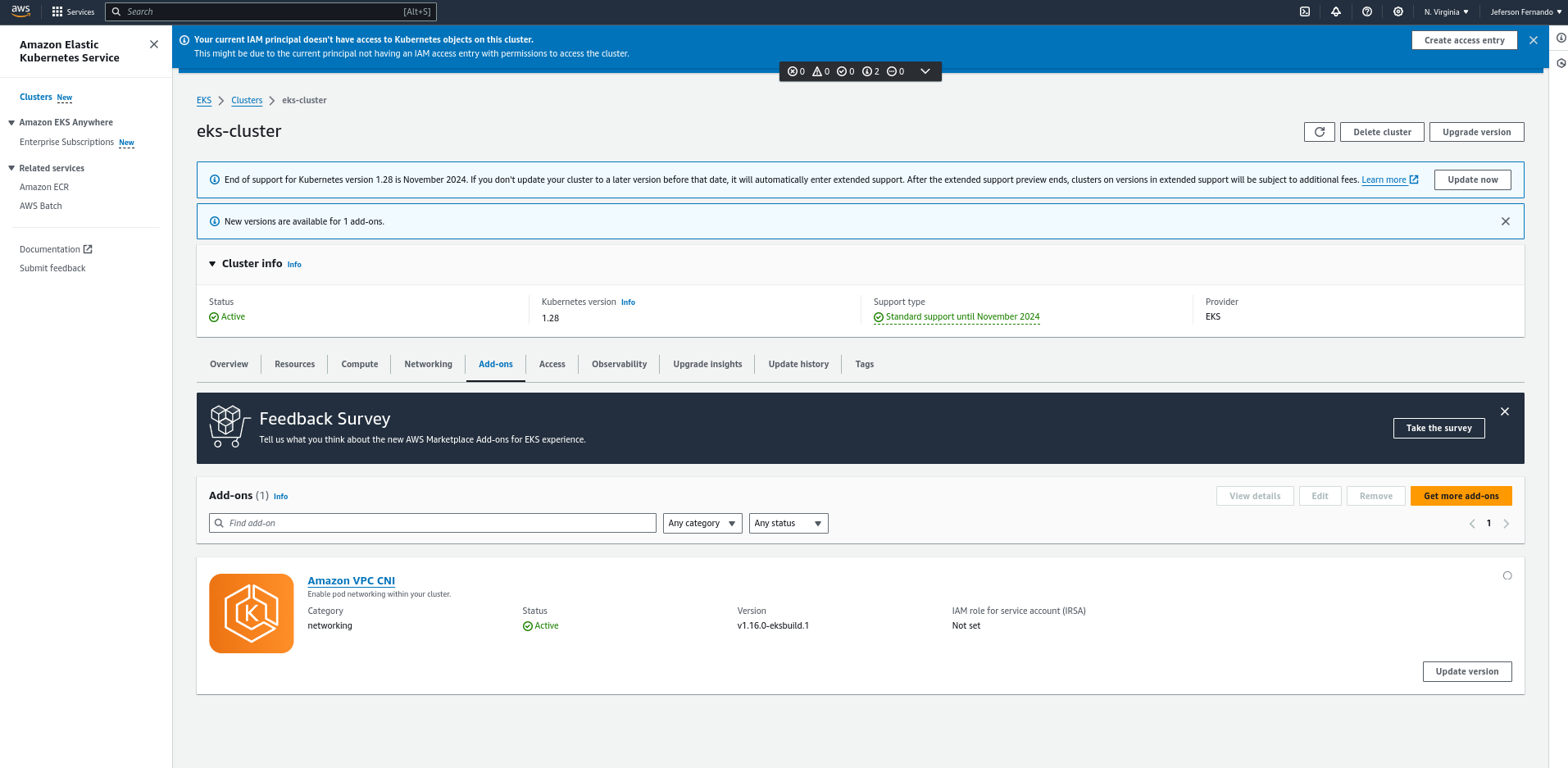Open Amazon ECR related service
Image resolution: width=1568 pixels, height=768 pixels.
(44, 187)
